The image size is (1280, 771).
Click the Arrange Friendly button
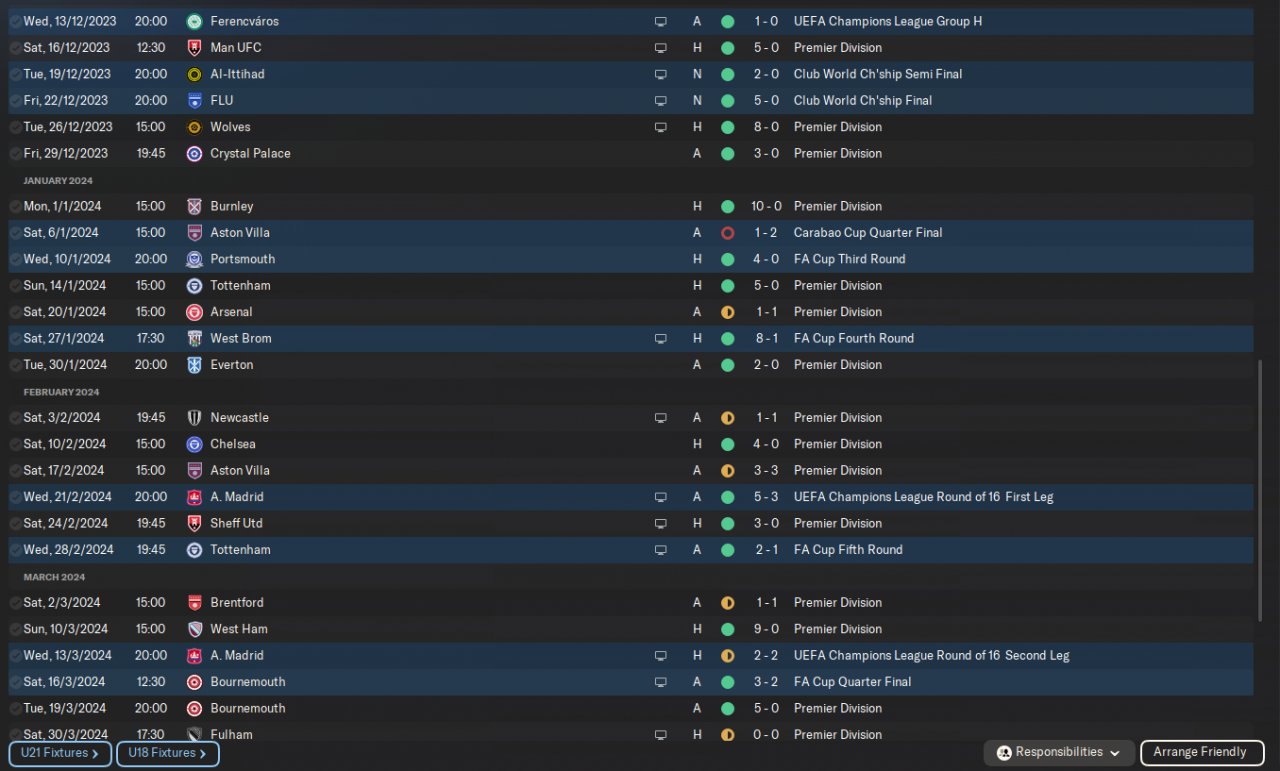click(1200, 753)
